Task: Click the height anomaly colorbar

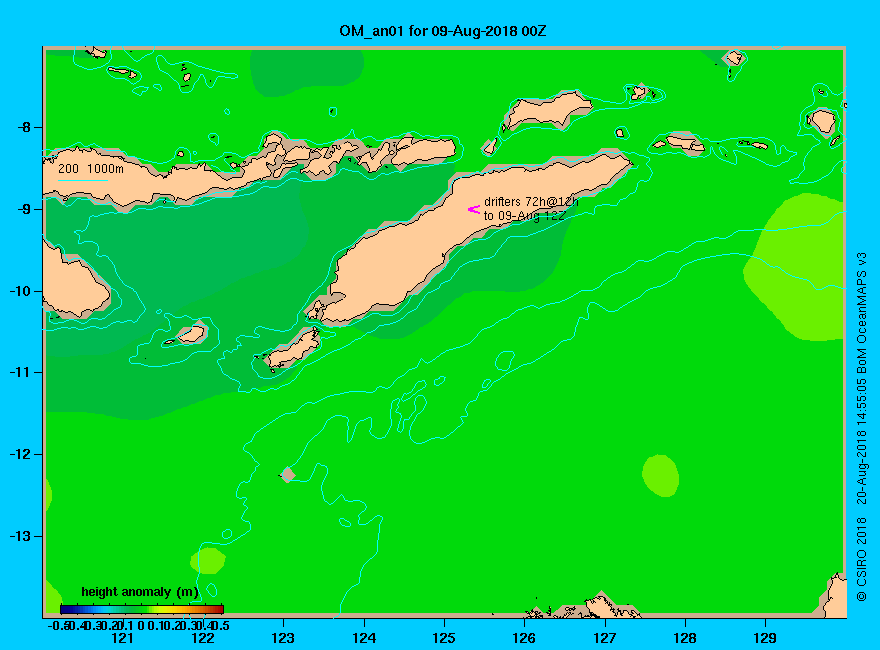Action: tap(142, 609)
